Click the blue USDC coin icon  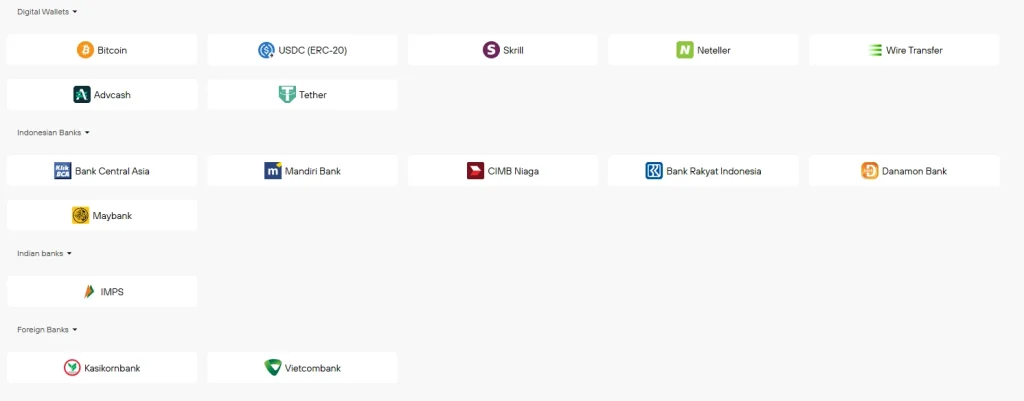click(x=266, y=50)
